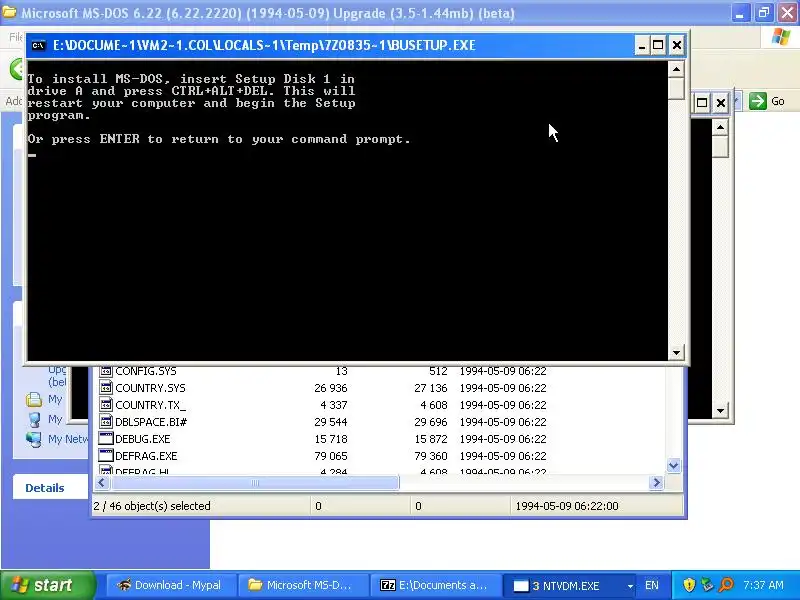Click the background console scrollbar up arrow
Image resolution: width=800 pixels, height=600 pixels.
pyautogui.click(x=720, y=127)
